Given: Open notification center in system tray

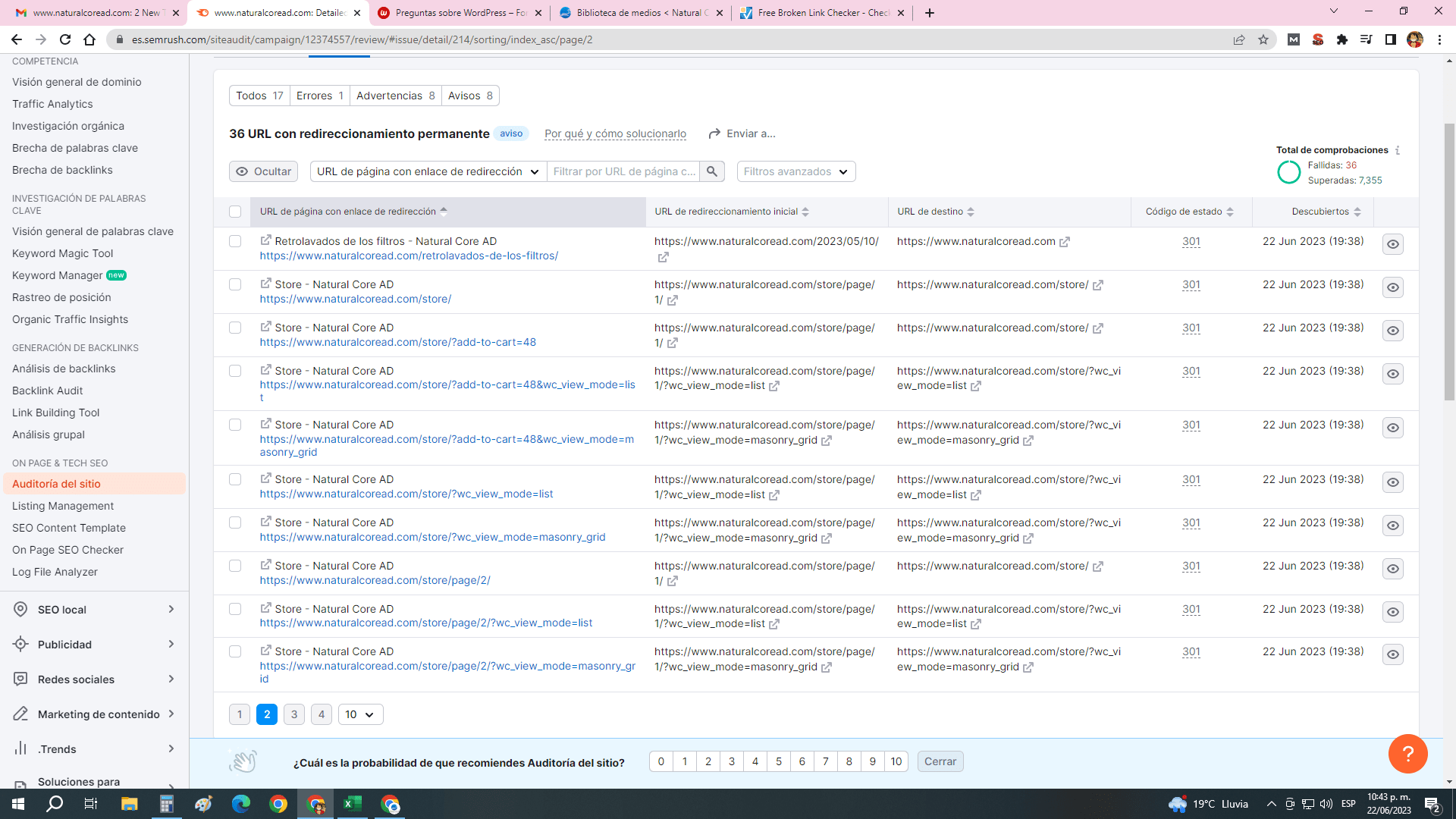Looking at the screenshot, I should tap(1432, 804).
